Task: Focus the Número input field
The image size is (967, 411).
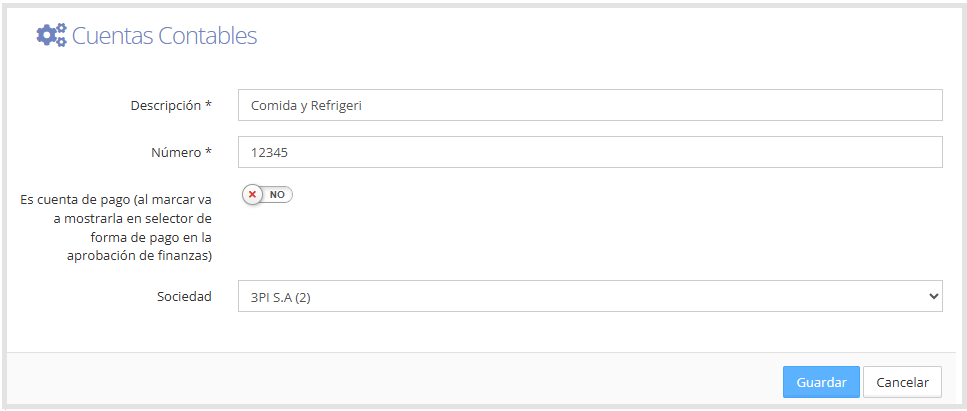Action: 590,152
